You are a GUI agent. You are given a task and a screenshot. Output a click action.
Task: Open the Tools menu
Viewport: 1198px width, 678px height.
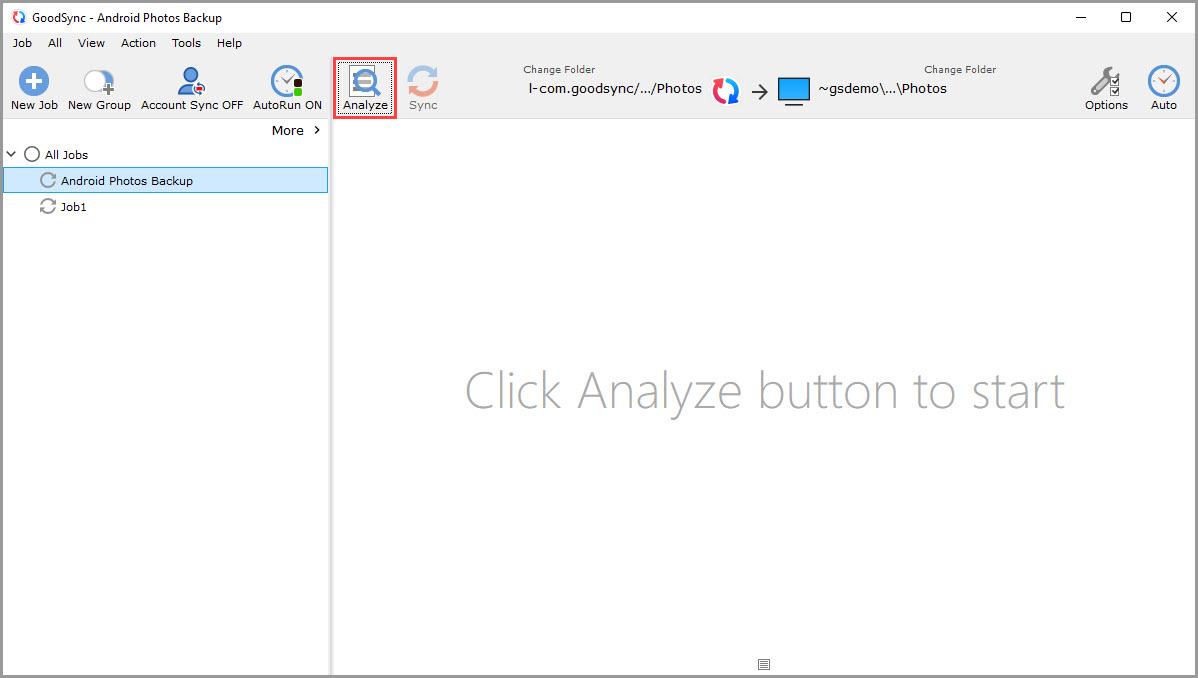pos(186,43)
